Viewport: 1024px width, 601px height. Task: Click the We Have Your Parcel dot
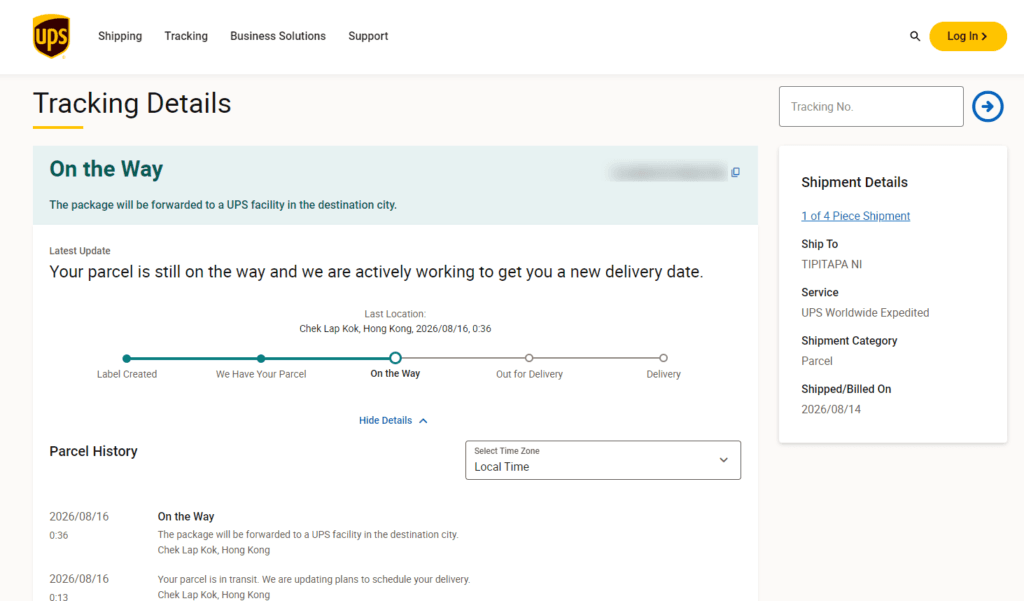coord(261,358)
